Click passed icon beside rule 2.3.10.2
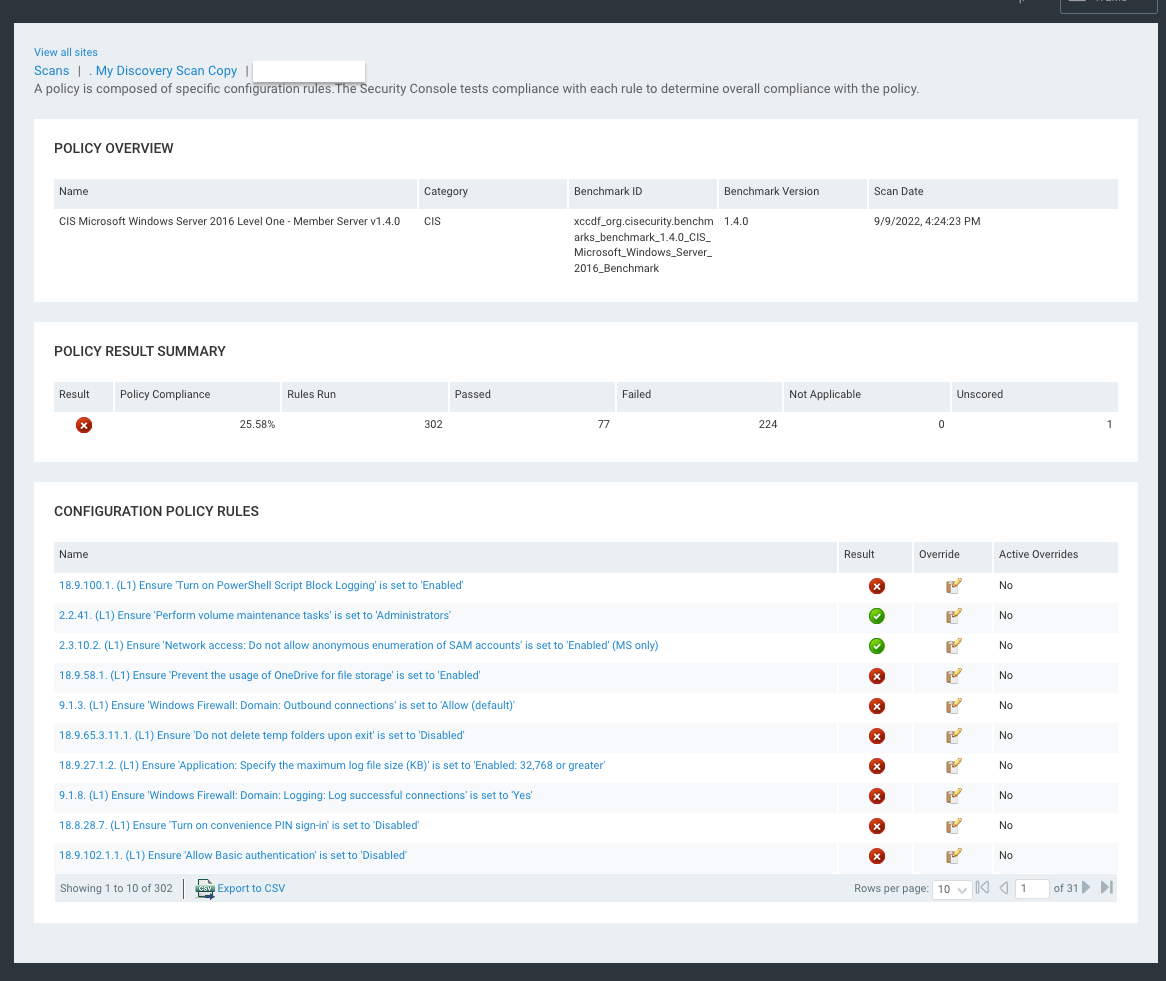The width and height of the screenshot is (1166, 981). [877, 646]
